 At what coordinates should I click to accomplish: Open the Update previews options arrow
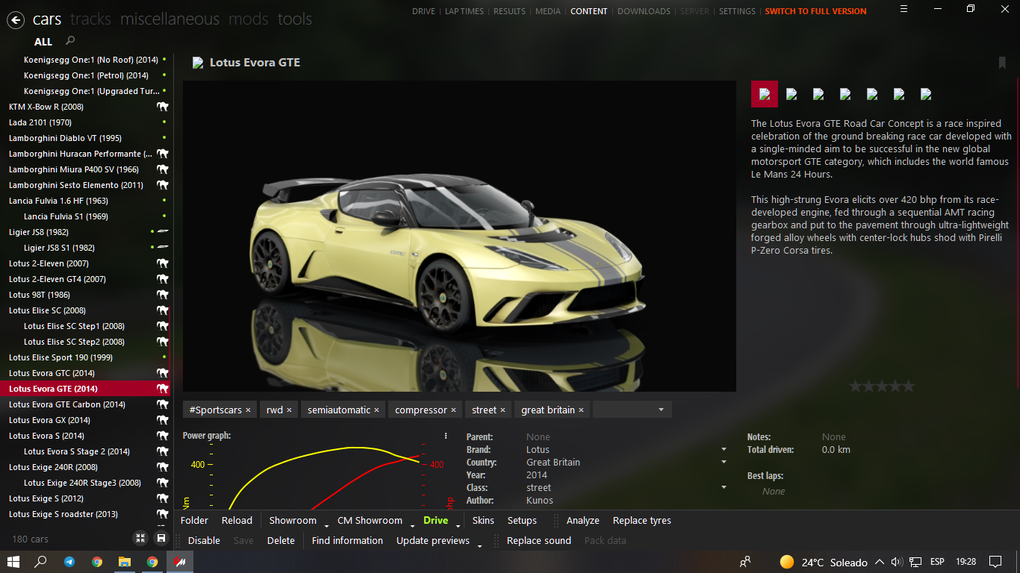click(x=479, y=545)
